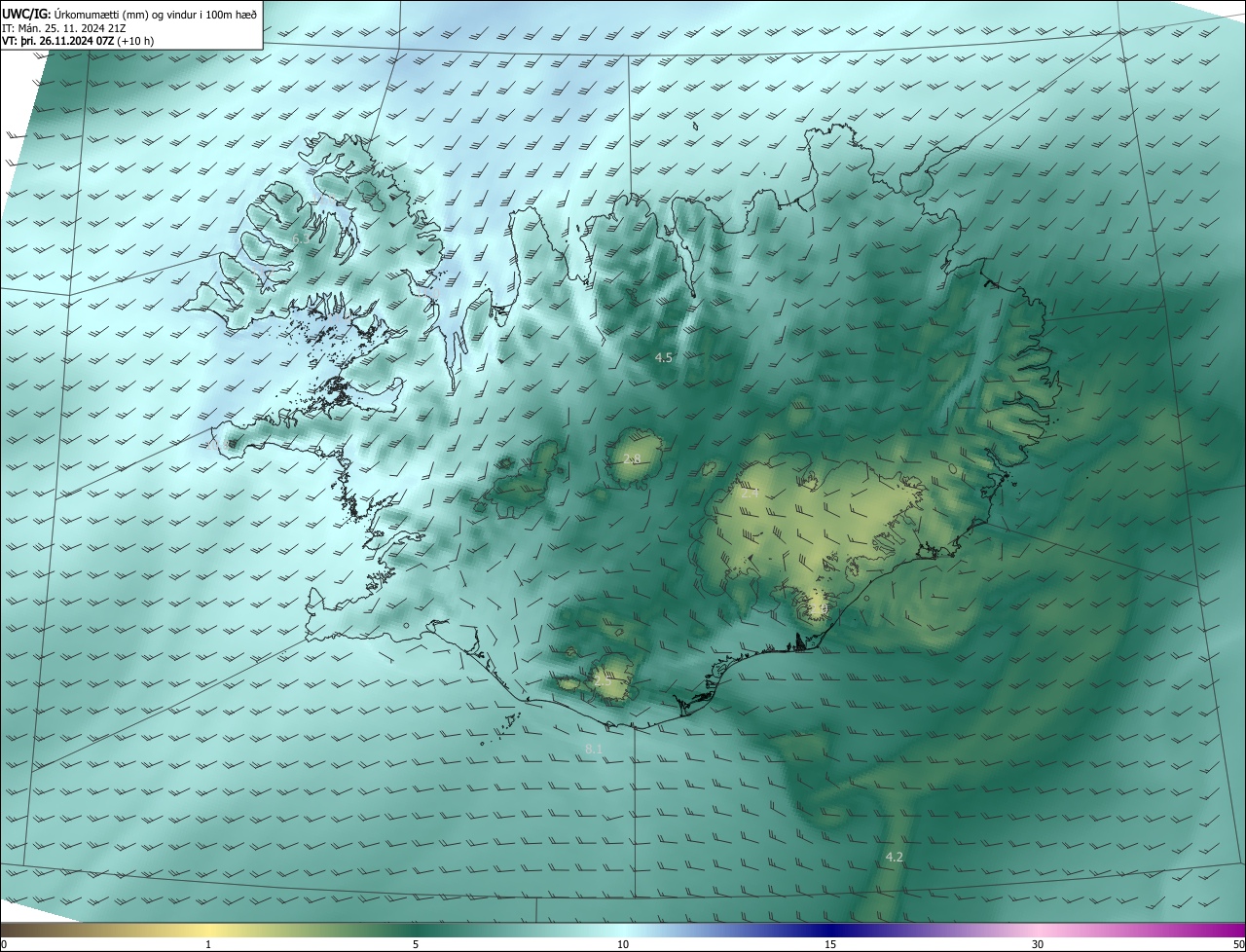
Task: Click the 2.8 value label on the glacier
Action: tap(632, 459)
